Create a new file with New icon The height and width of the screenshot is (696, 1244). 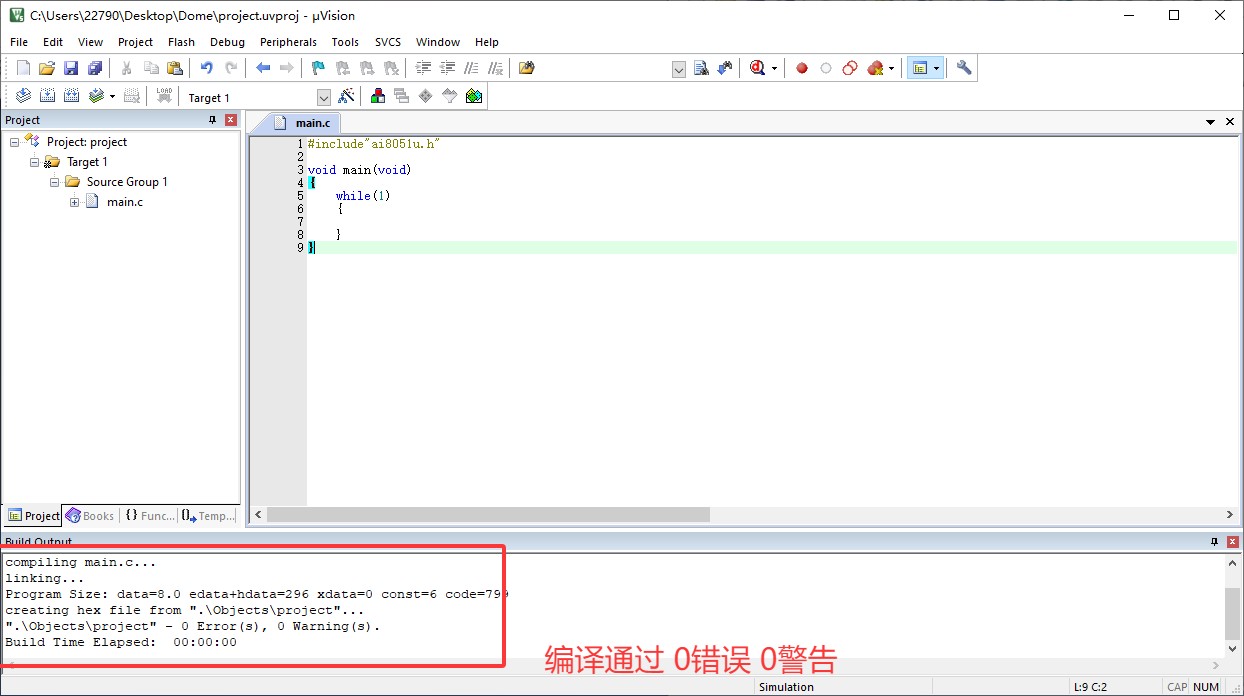(23, 68)
